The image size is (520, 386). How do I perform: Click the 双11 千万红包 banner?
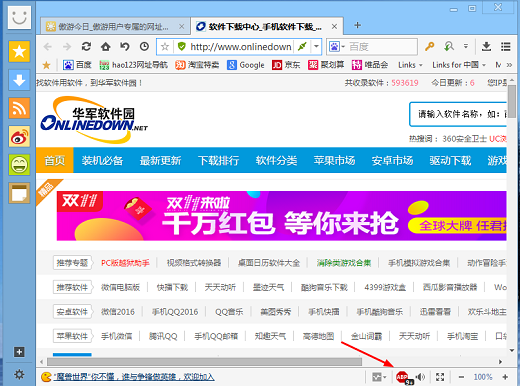pos(282,216)
